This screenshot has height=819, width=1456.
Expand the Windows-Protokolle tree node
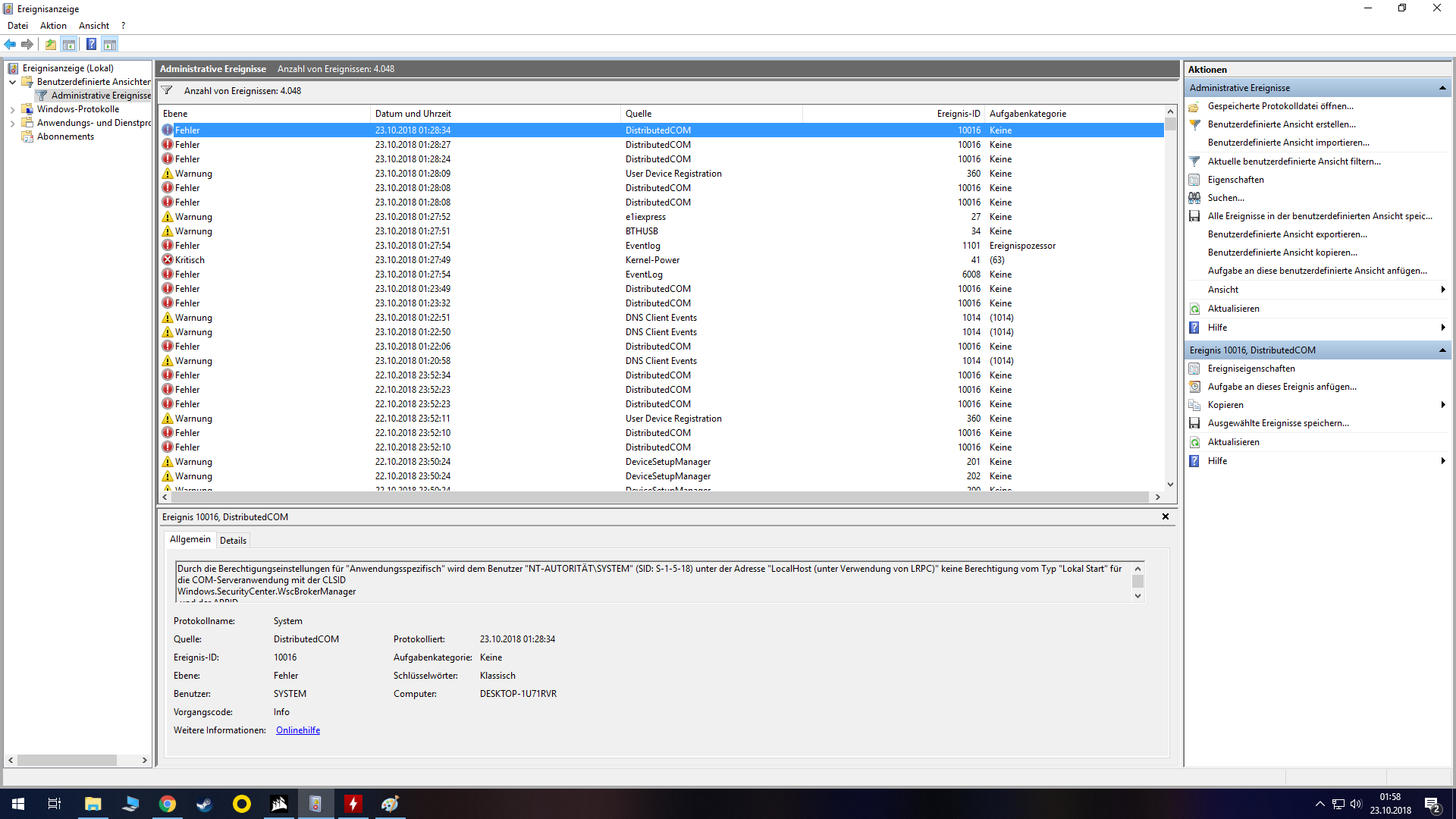coord(12,109)
